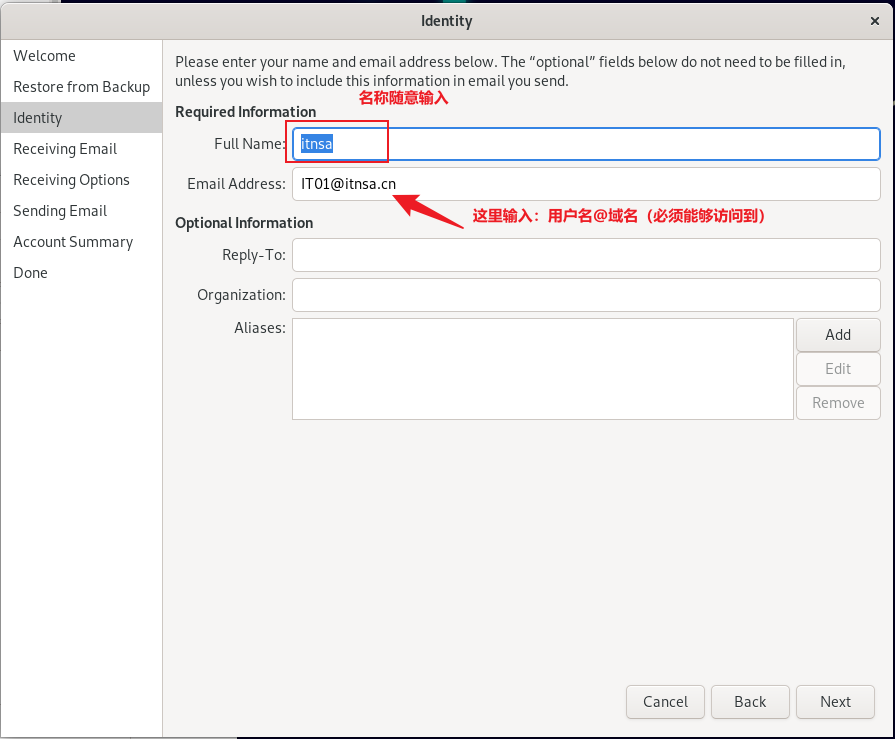The height and width of the screenshot is (739, 895).
Task: Add a new alias with the Add button
Action: [838, 335]
